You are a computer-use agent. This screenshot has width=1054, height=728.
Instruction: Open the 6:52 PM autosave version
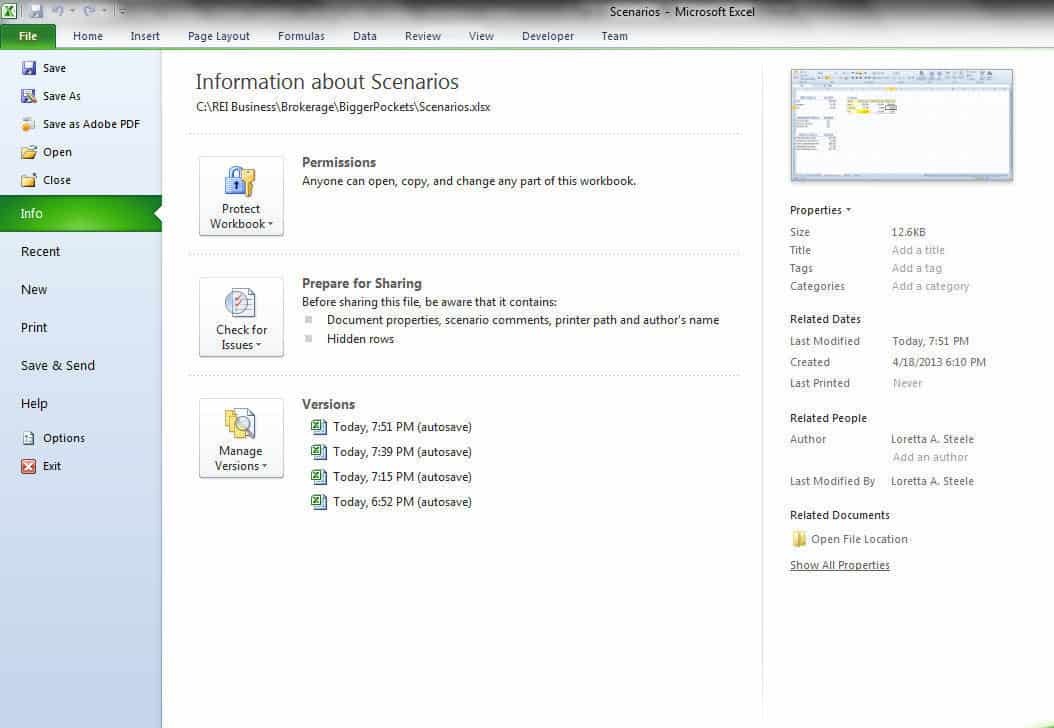[391, 501]
